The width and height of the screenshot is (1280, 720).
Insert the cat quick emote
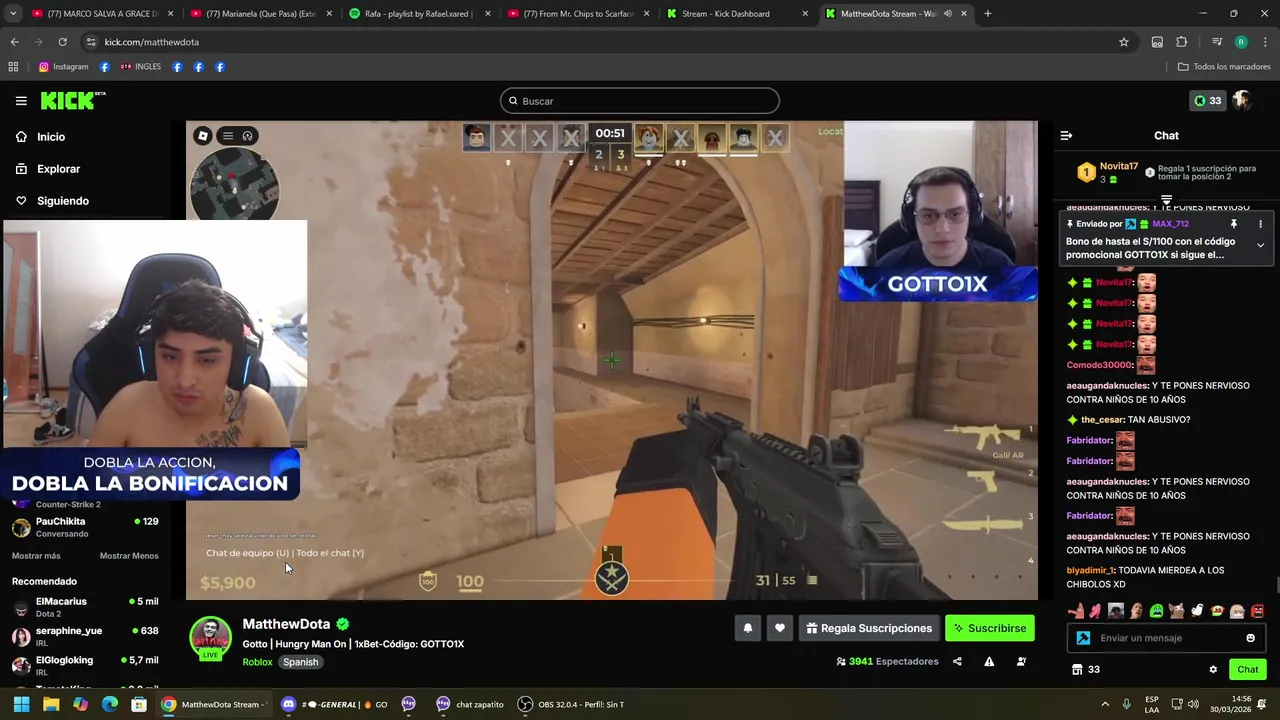click(1177, 611)
